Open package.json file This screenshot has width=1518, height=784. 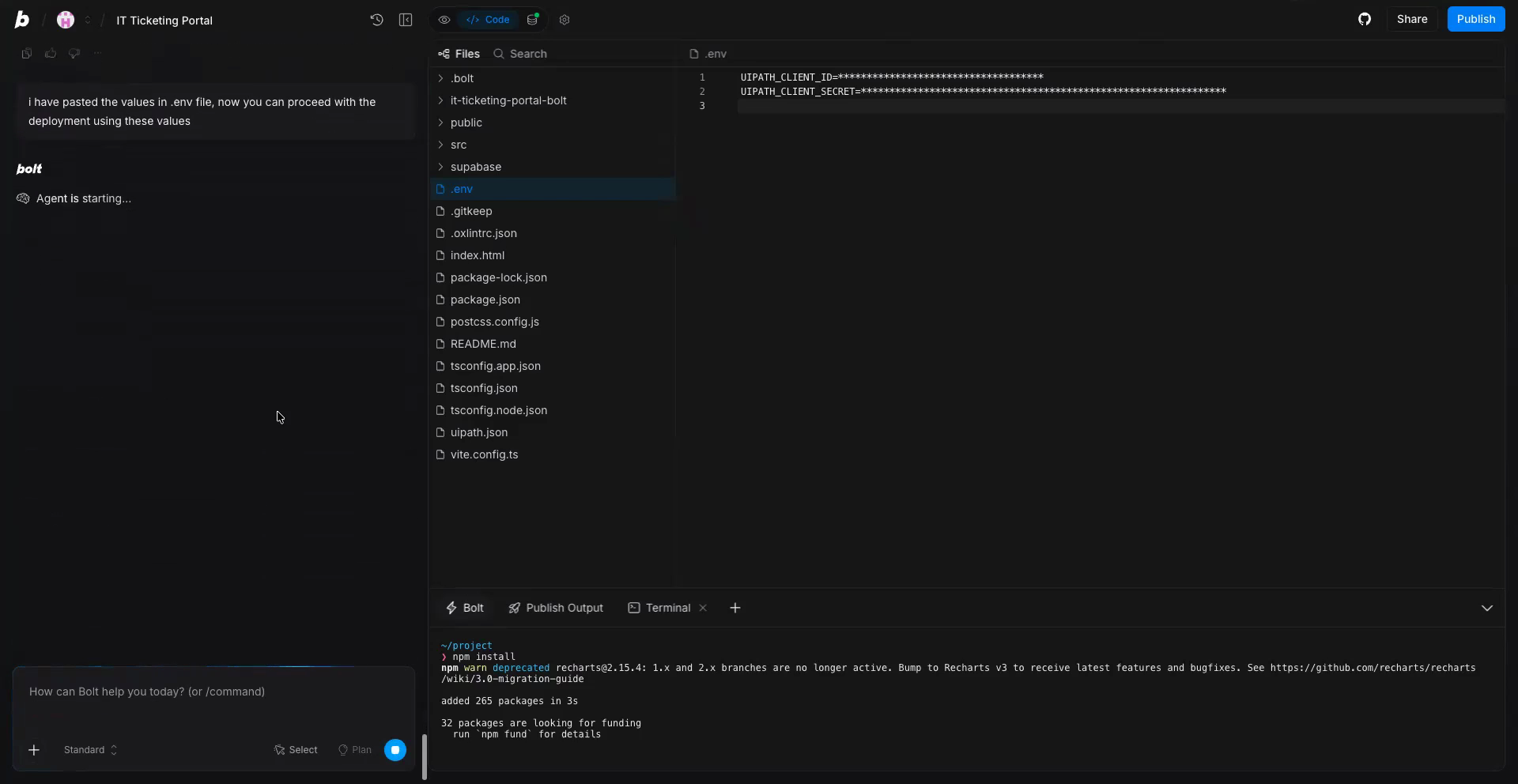point(553,300)
